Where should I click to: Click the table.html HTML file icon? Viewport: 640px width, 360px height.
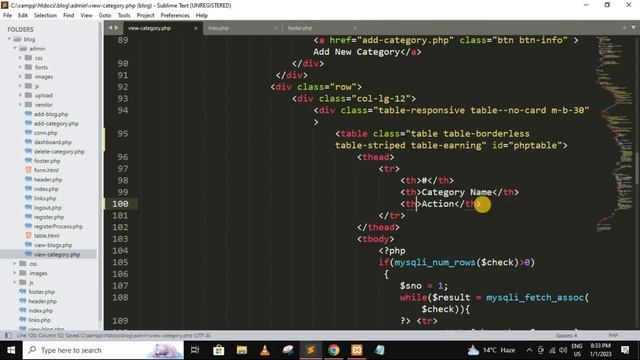coord(28,236)
